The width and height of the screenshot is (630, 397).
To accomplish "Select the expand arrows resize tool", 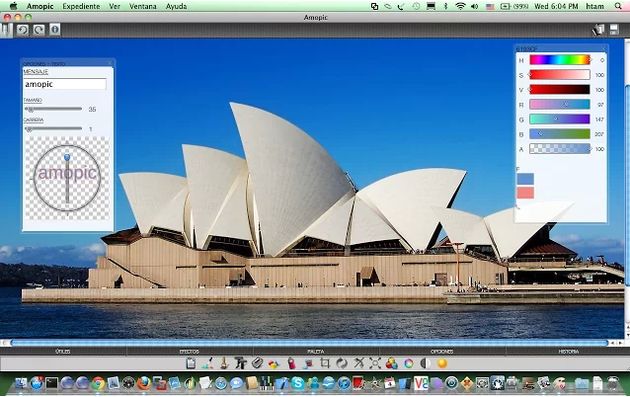I will [375, 363].
